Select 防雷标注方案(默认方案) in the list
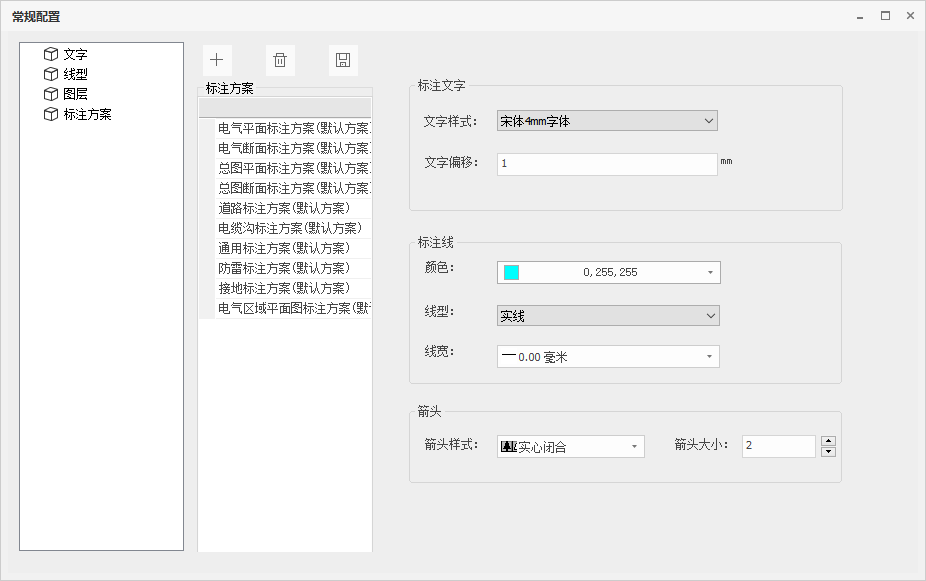Image resolution: width=926 pixels, height=581 pixels. (284, 268)
